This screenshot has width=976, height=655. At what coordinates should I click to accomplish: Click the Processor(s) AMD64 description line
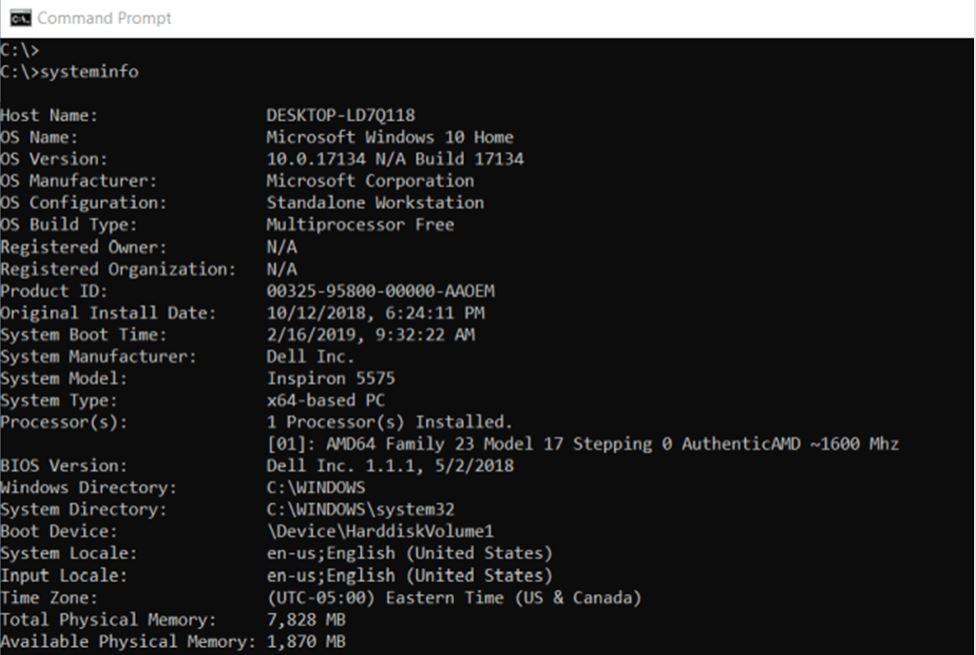click(x=580, y=443)
